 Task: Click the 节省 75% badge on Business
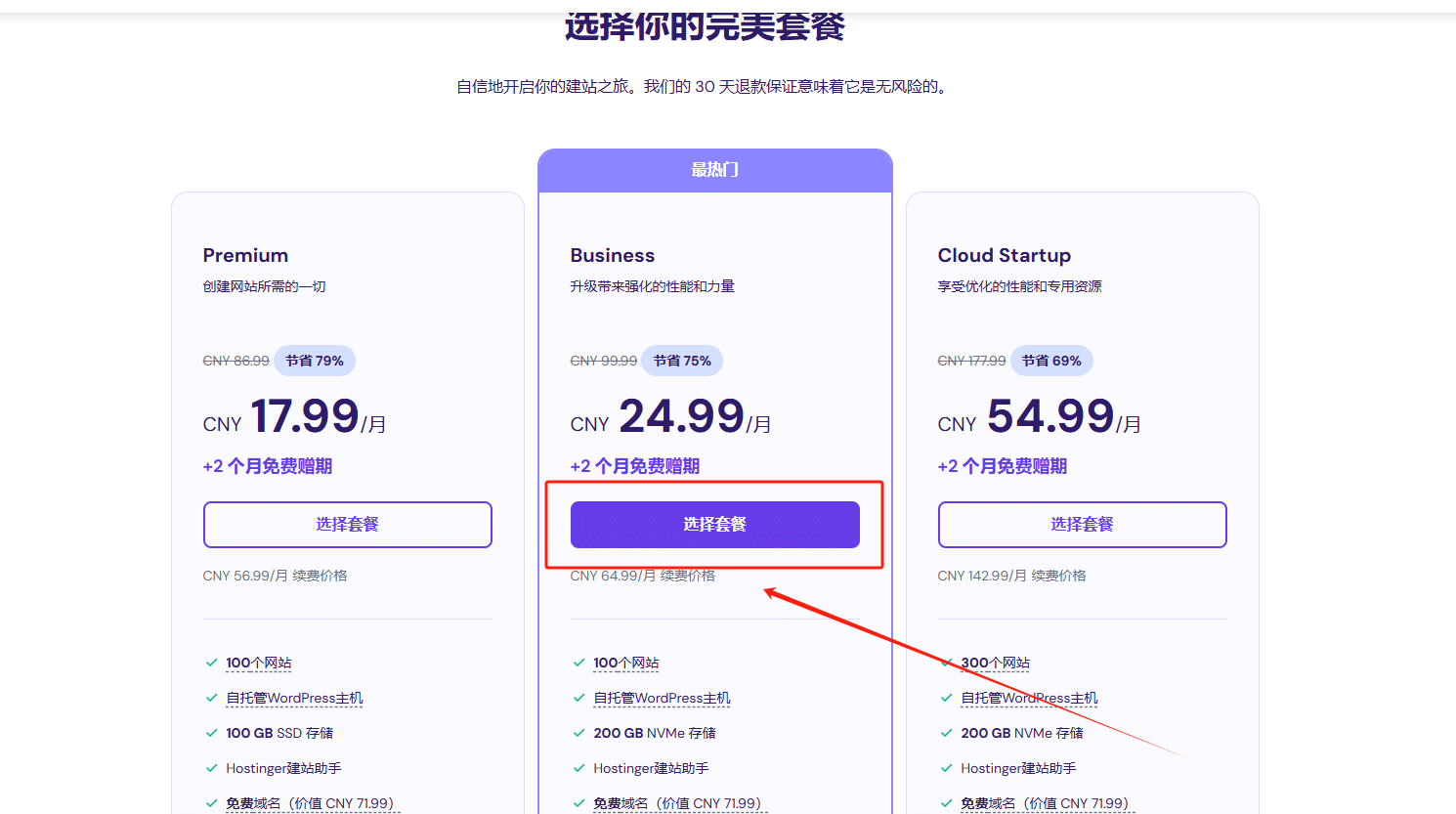click(682, 361)
